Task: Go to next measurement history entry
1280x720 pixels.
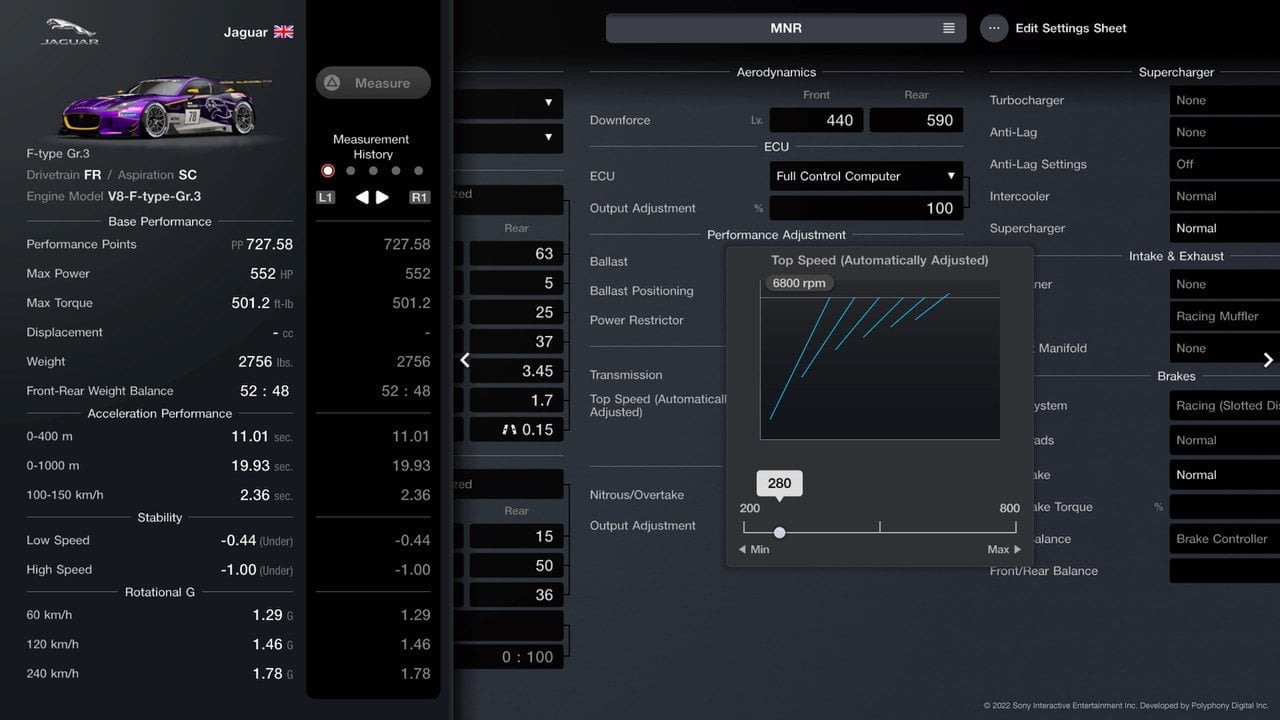Action: (x=382, y=197)
